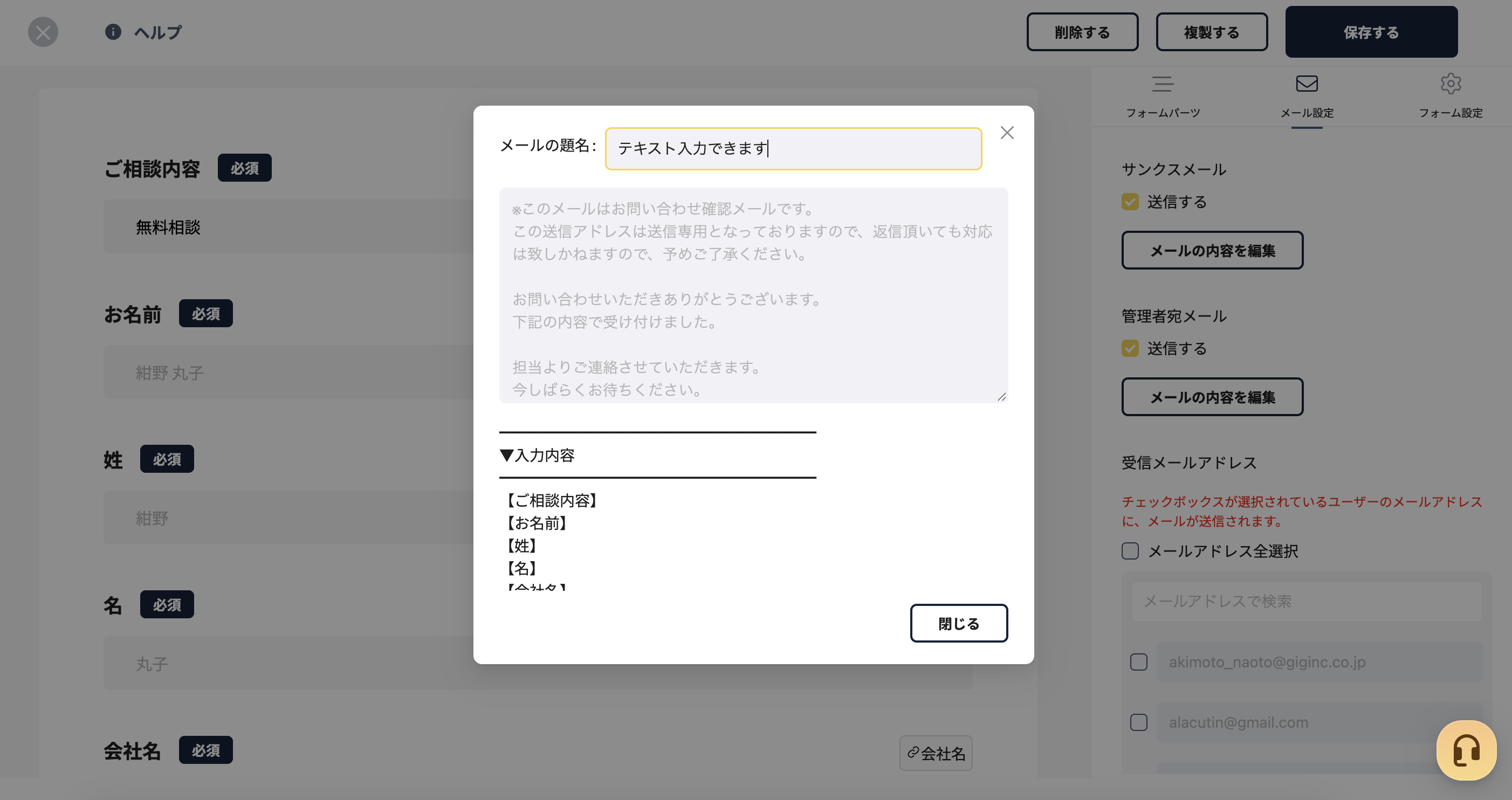This screenshot has height=800, width=1512.
Task: Click the ▼入力内容 heading in the dialog
Action: [x=537, y=456]
